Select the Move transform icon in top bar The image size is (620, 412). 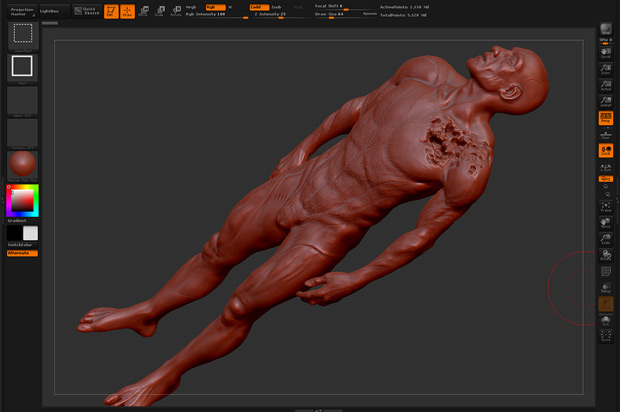pyautogui.click(x=144, y=11)
